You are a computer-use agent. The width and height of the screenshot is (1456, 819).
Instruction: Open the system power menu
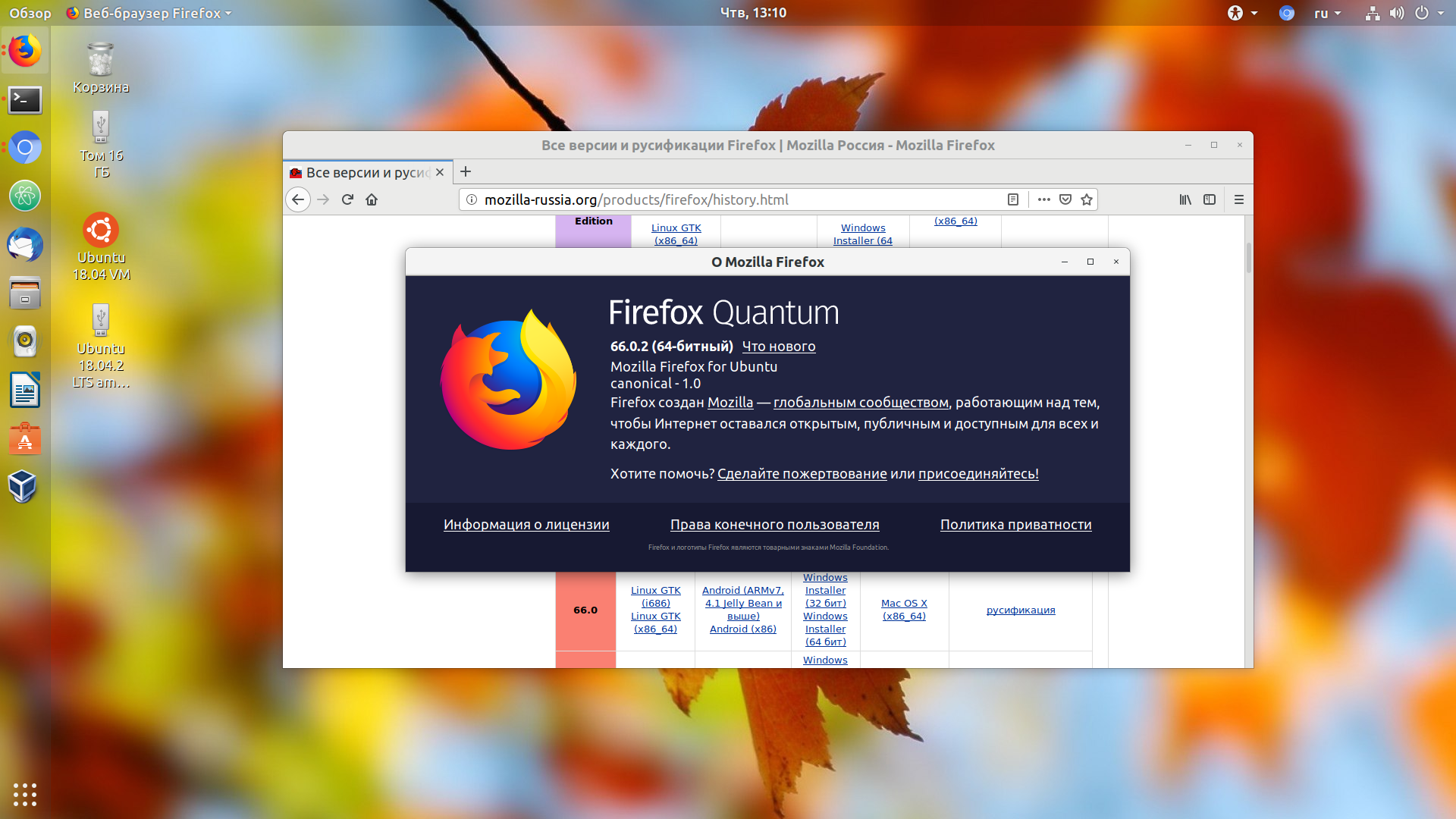[x=1429, y=13]
